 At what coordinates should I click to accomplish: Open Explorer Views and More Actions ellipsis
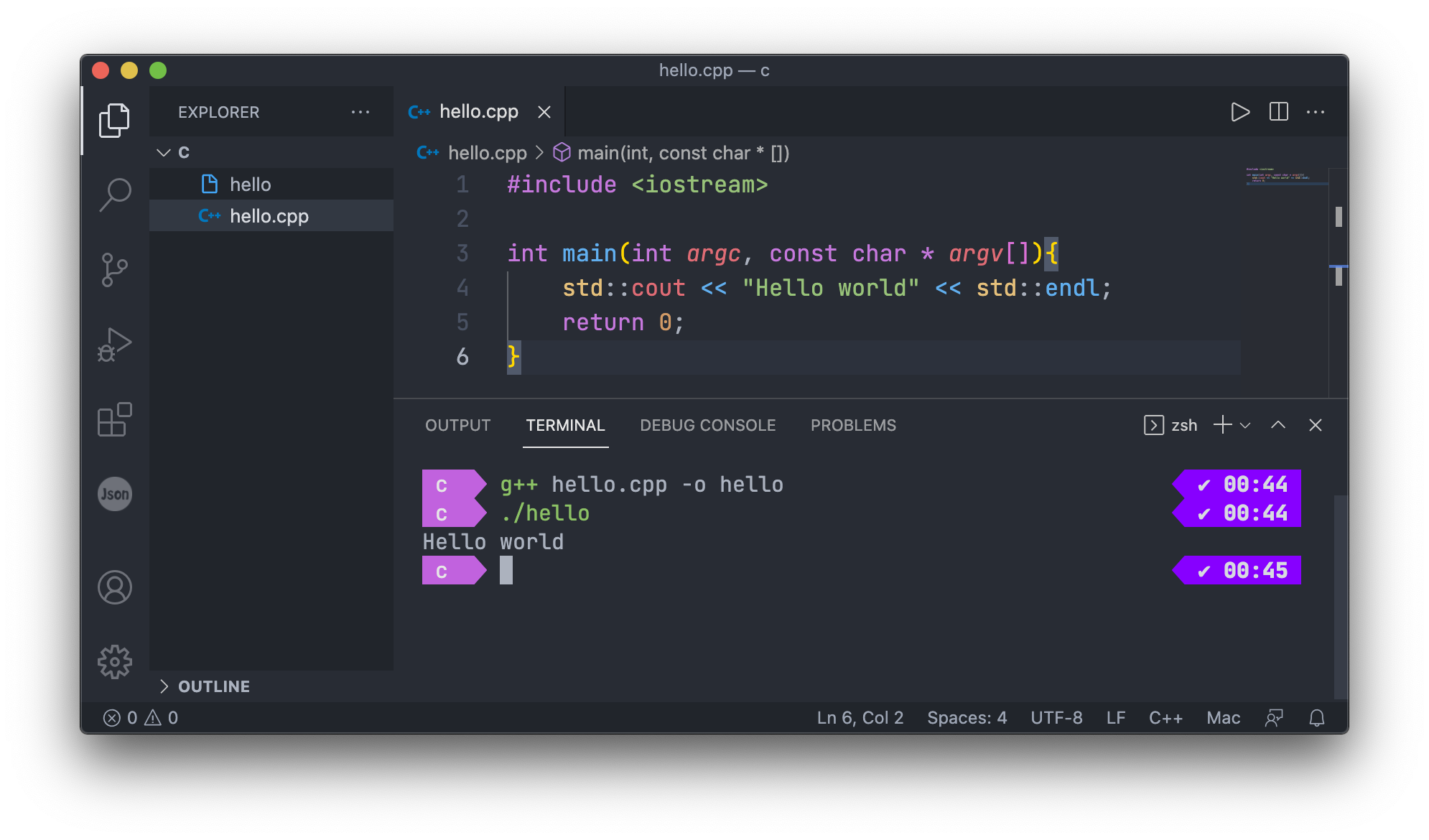[x=360, y=112]
